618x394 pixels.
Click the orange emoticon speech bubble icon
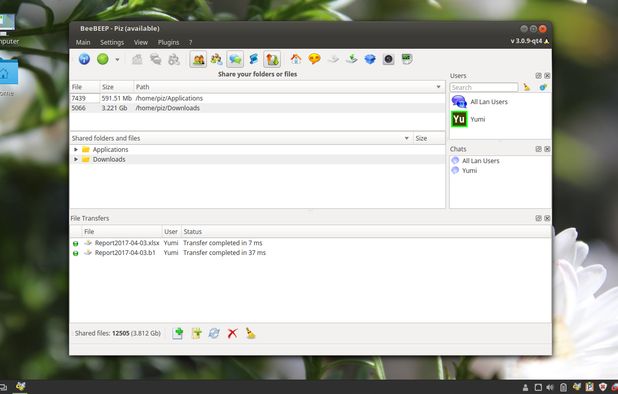pyautogui.click(x=314, y=59)
